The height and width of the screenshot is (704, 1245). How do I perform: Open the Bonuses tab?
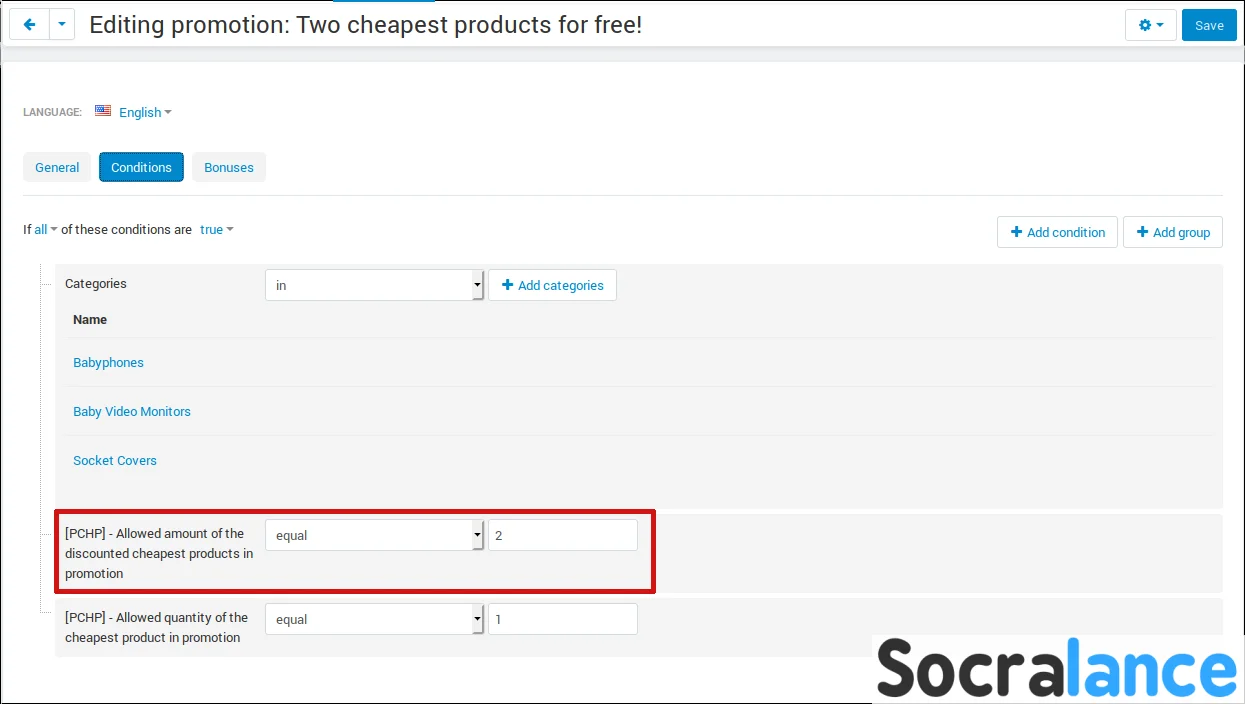pyautogui.click(x=229, y=167)
